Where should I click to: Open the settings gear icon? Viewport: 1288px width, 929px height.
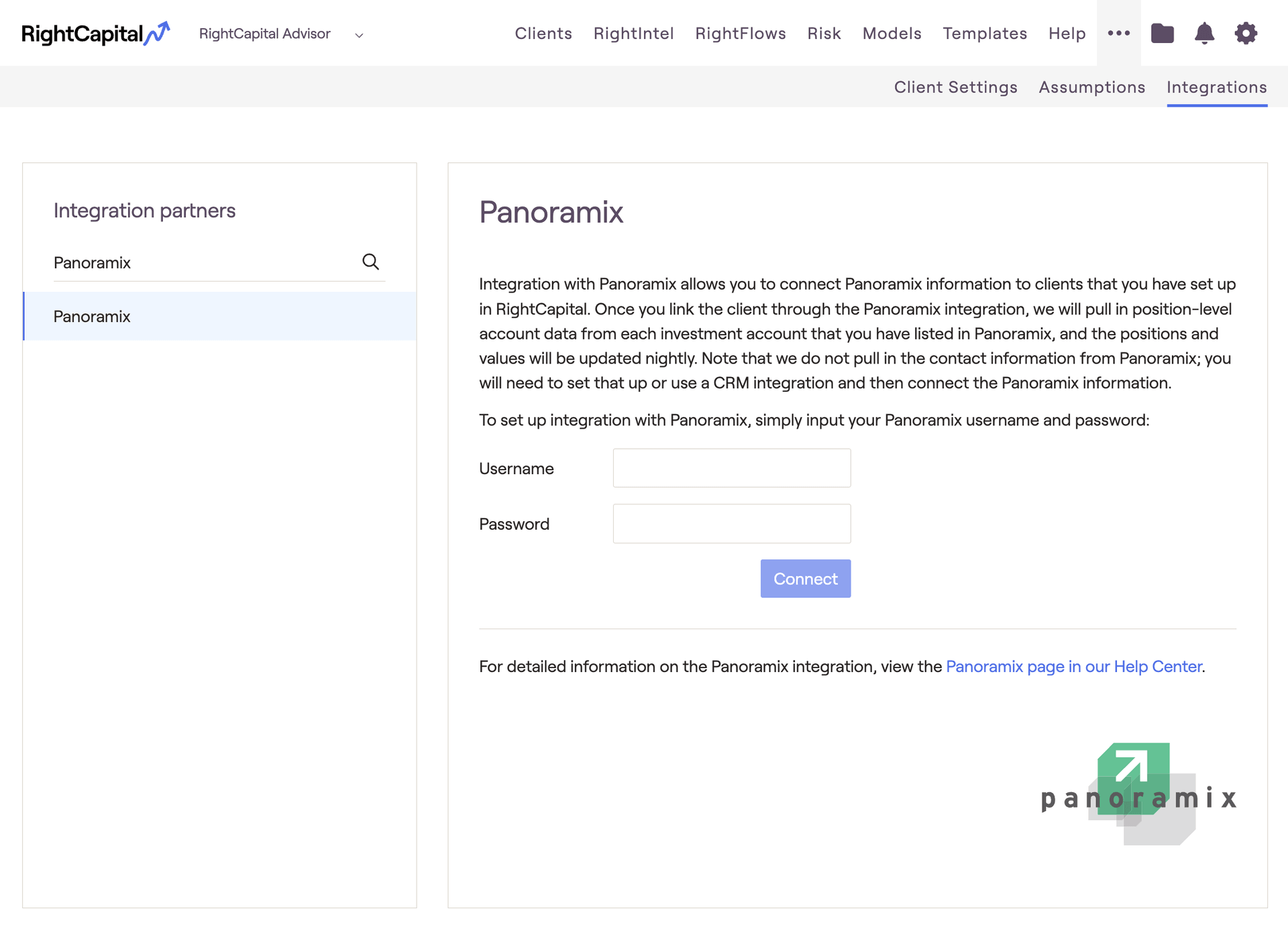click(x=1246, y=33)
